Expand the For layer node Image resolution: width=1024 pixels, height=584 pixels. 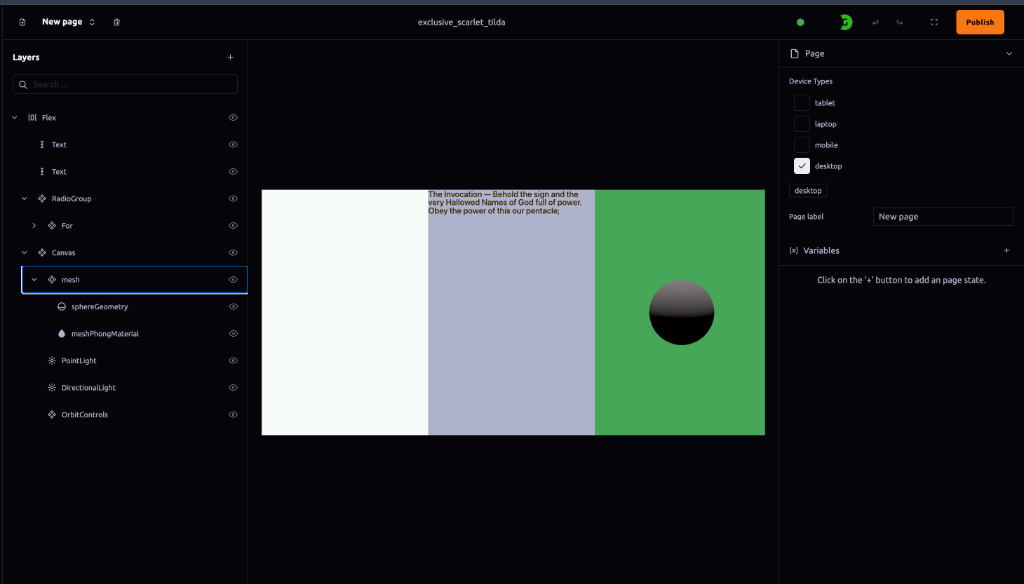coord(34,226)
